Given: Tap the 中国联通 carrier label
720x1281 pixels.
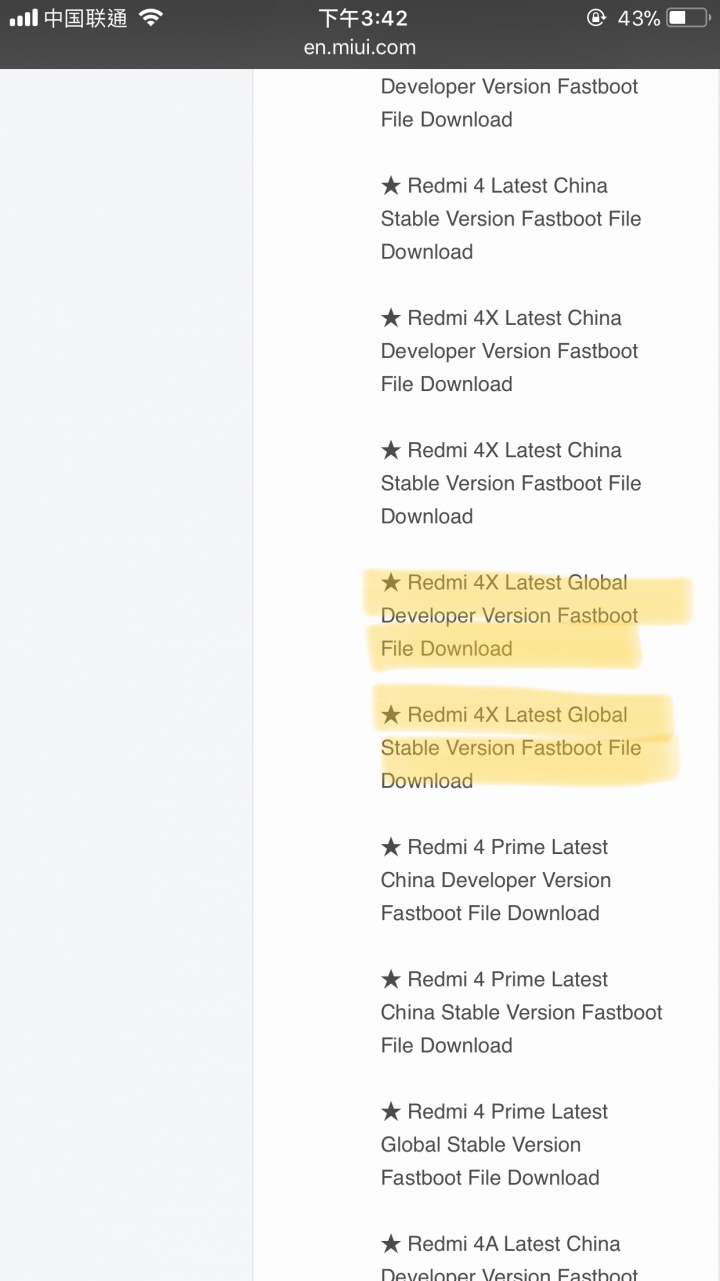Looking at the screenshot, I should coord(85,18).
